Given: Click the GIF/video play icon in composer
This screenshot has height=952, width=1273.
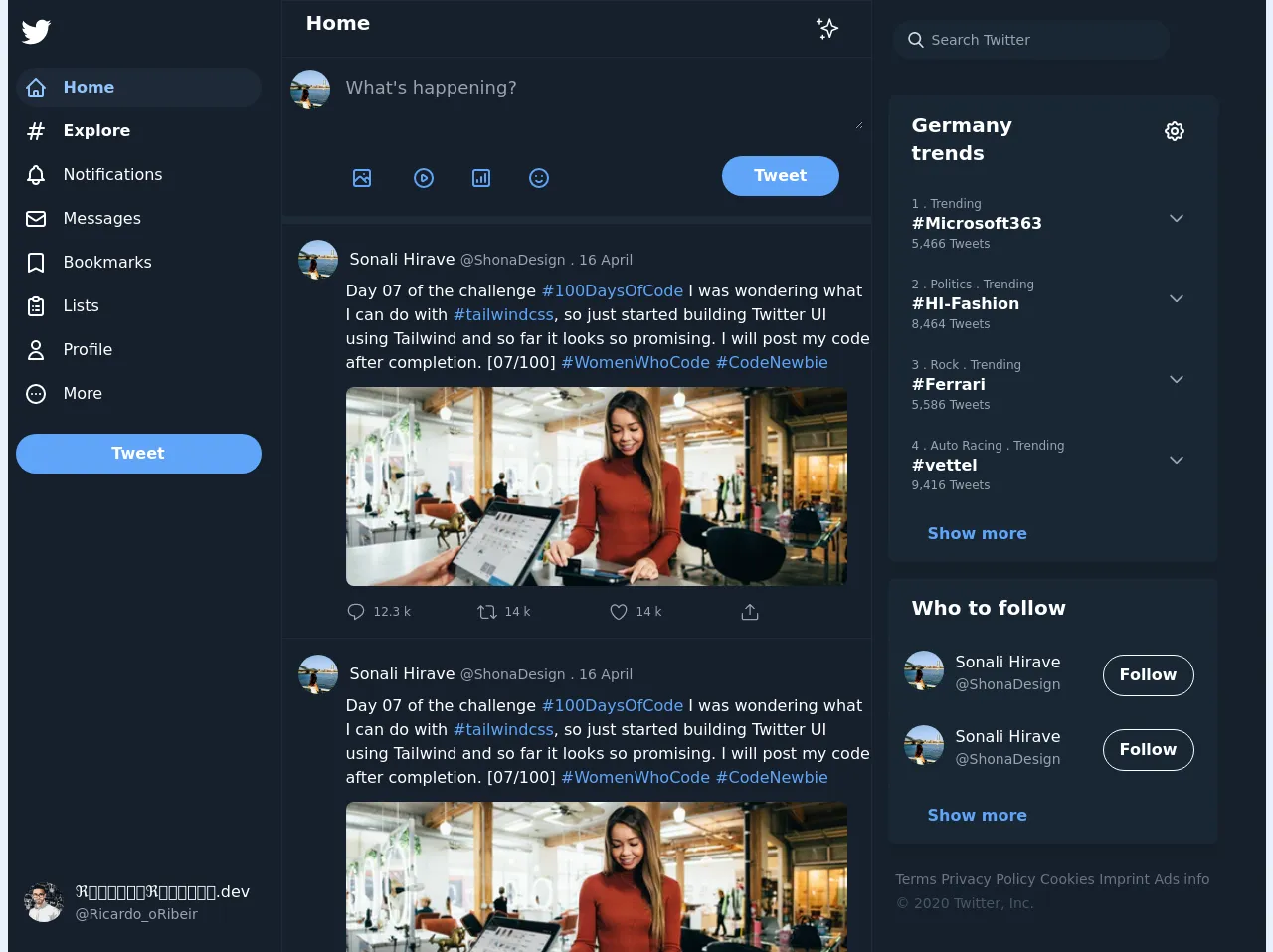Looking at the screenshot, I should pyautogui.click(x=424, y=178).
